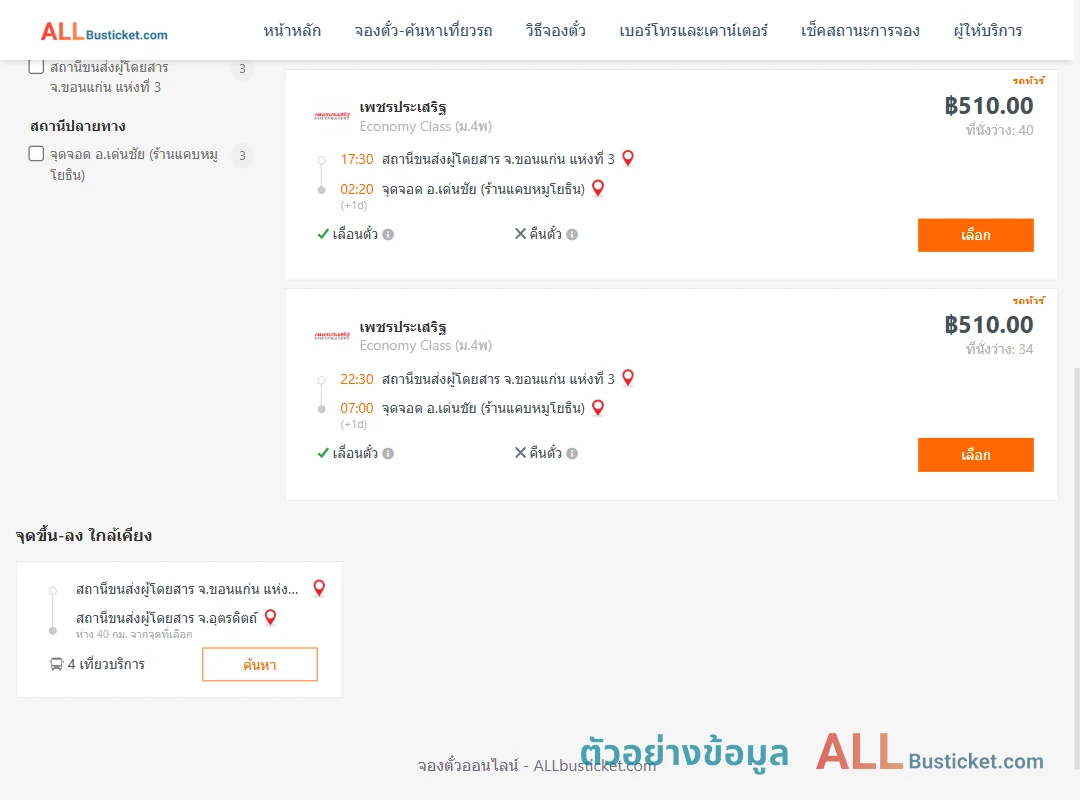Show reschedule info icon on 22:30 trip
Screen dimensions: 1080x800
(388, 453)
